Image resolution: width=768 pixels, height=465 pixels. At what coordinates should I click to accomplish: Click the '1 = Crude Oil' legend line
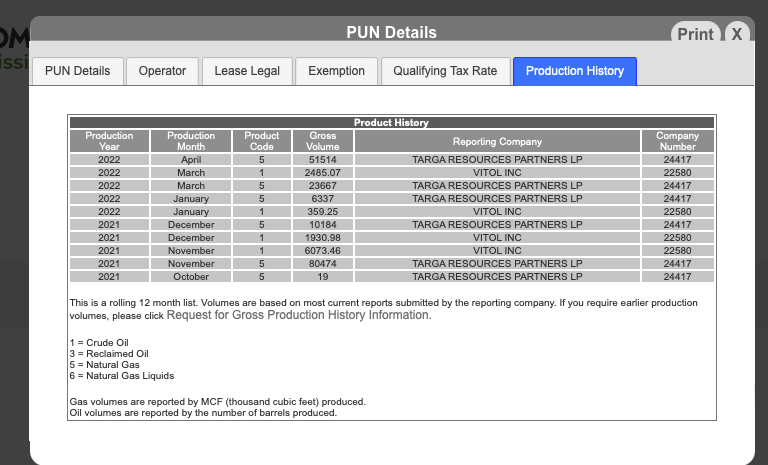click(x=99, y=343)
